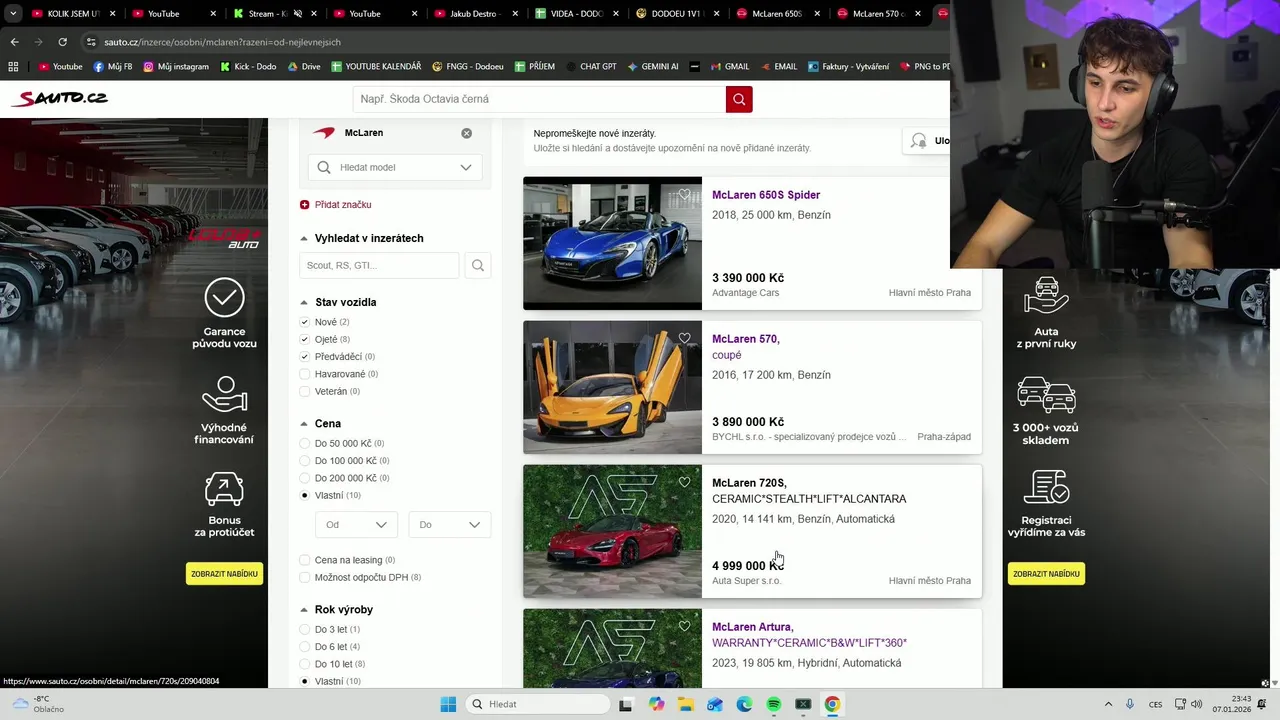Check the Veterán checkbox

305,391
